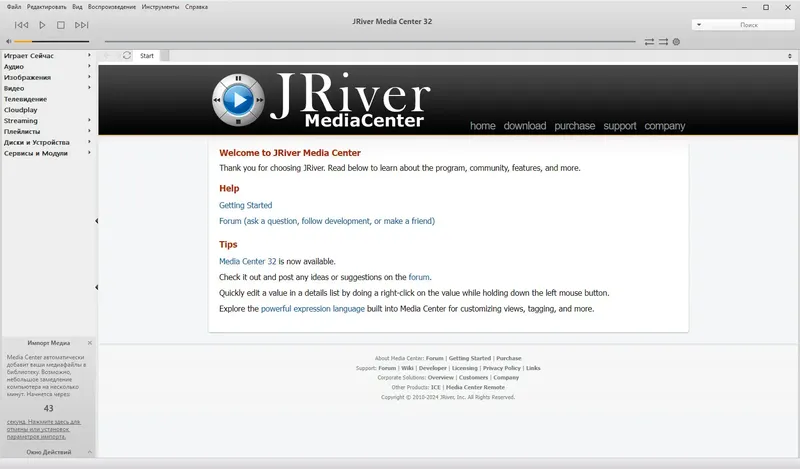Screen dimensions: 800x469
Task: Open the Инструменты menu
Action: click(160, 7)
